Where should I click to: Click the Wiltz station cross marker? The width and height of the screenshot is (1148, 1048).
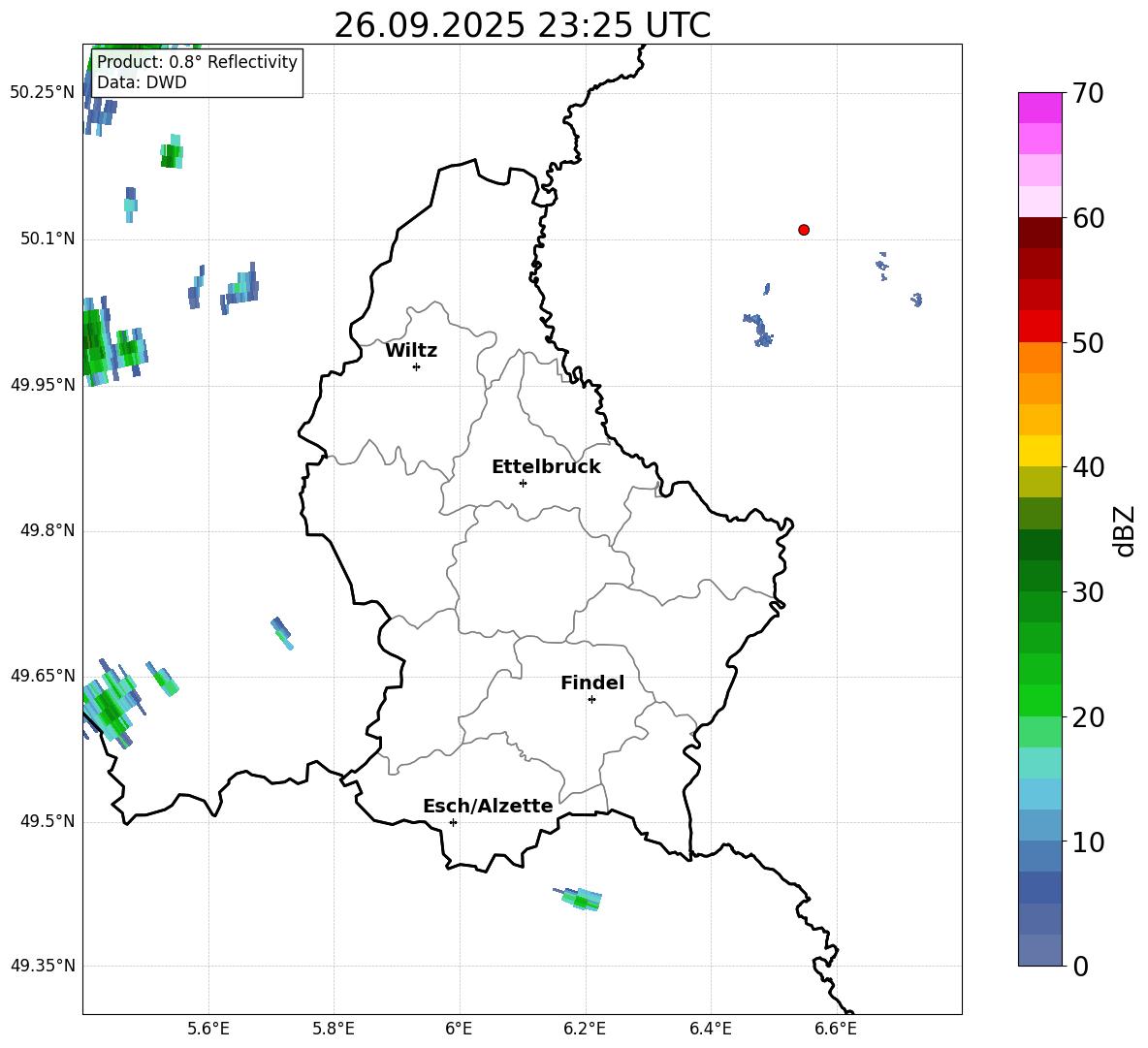pyautogui.click(x=417, y=366)
